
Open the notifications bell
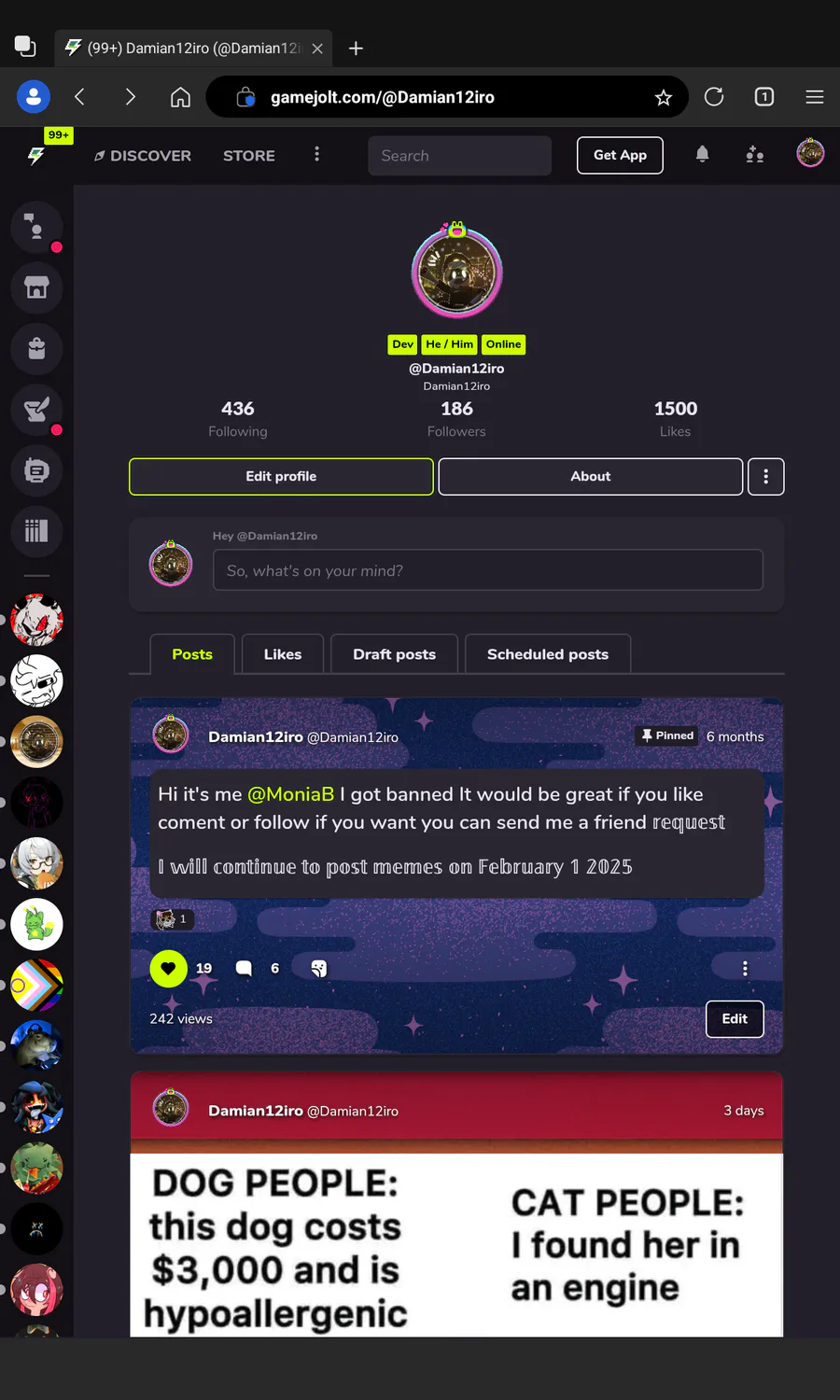click(702, 155)
